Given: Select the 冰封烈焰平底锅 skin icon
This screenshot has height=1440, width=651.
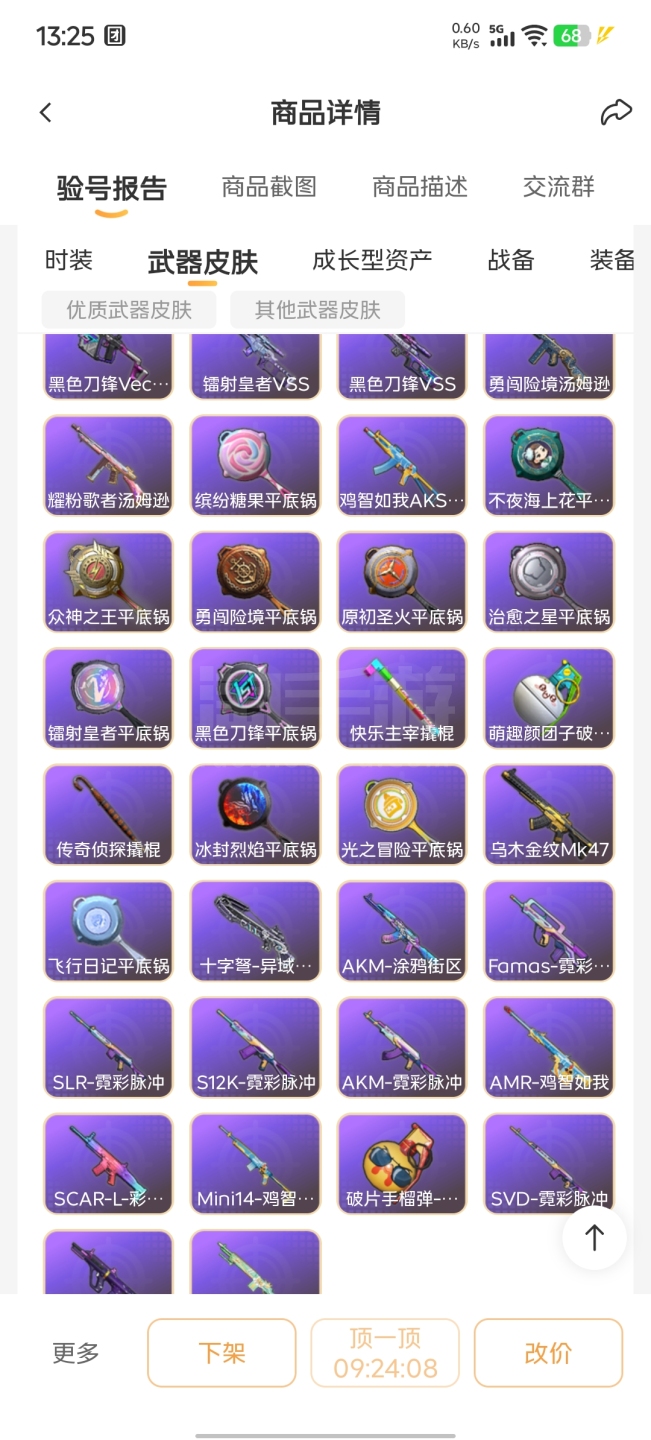Looking at the screenshot, I should [x=255, y=815].
